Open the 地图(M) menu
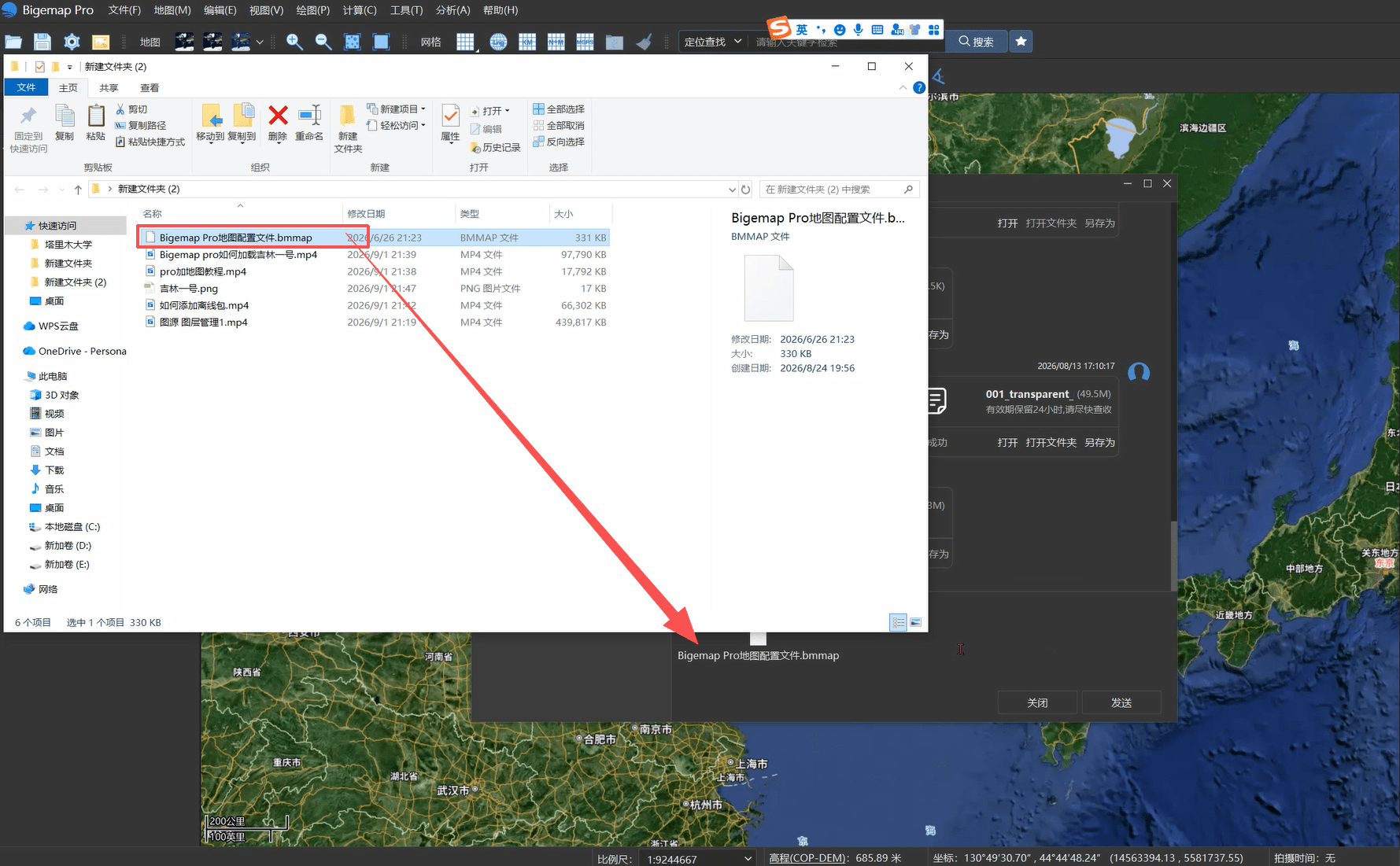This screenshot has width=1400, height=866. click(172, 10)
